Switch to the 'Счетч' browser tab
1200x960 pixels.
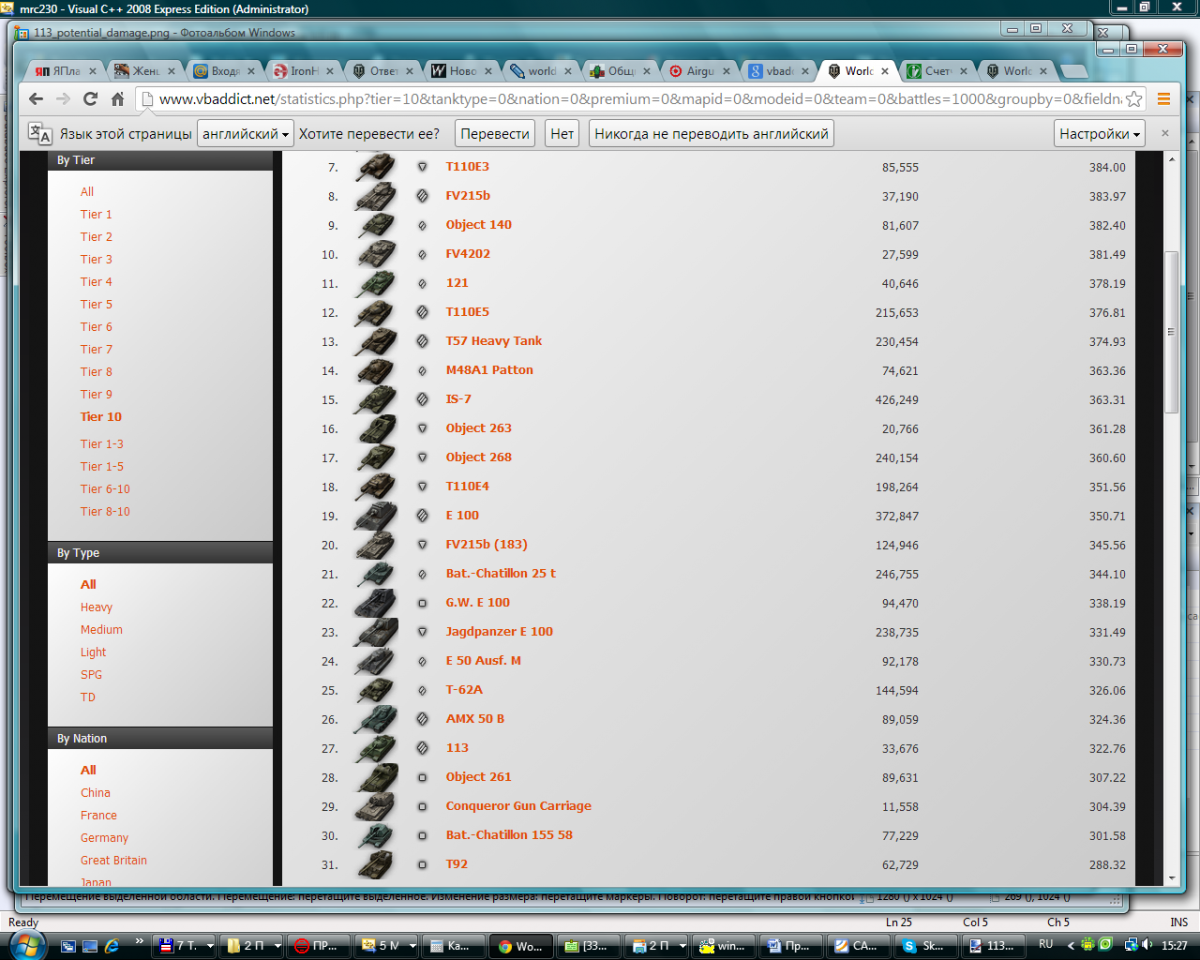click(x=937, y=71)
